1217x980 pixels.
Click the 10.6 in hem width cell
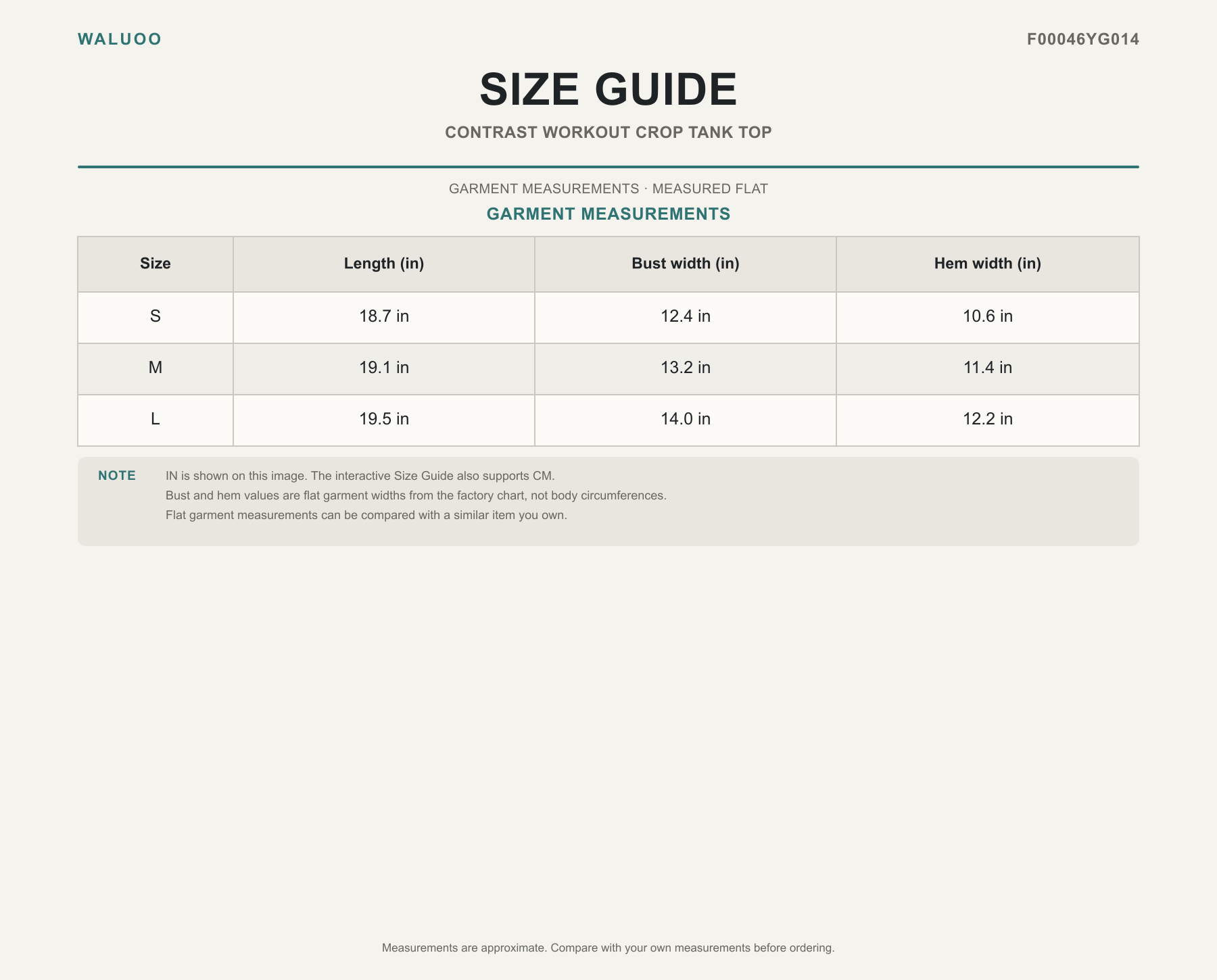click(x=988, y=316)
